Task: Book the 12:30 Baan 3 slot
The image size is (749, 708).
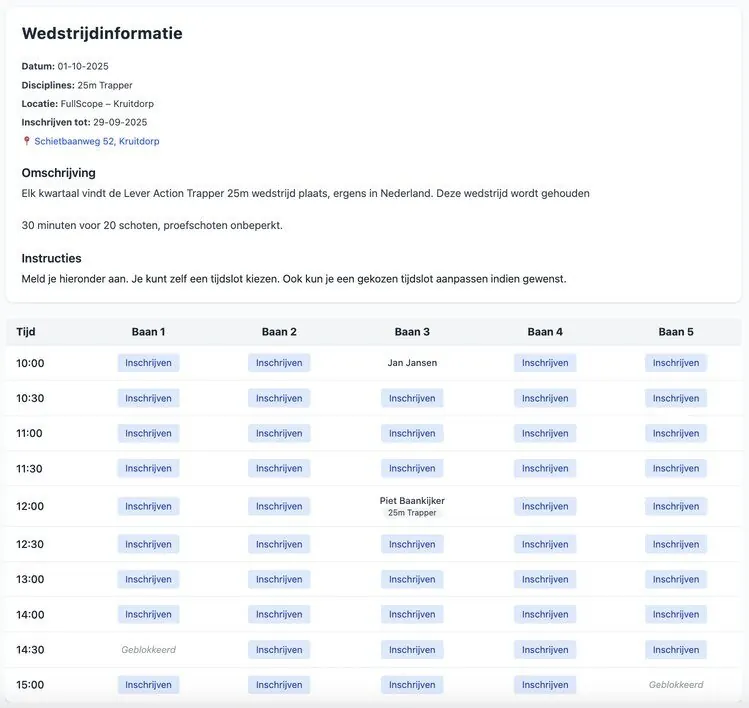Action: tap(412, 544)
